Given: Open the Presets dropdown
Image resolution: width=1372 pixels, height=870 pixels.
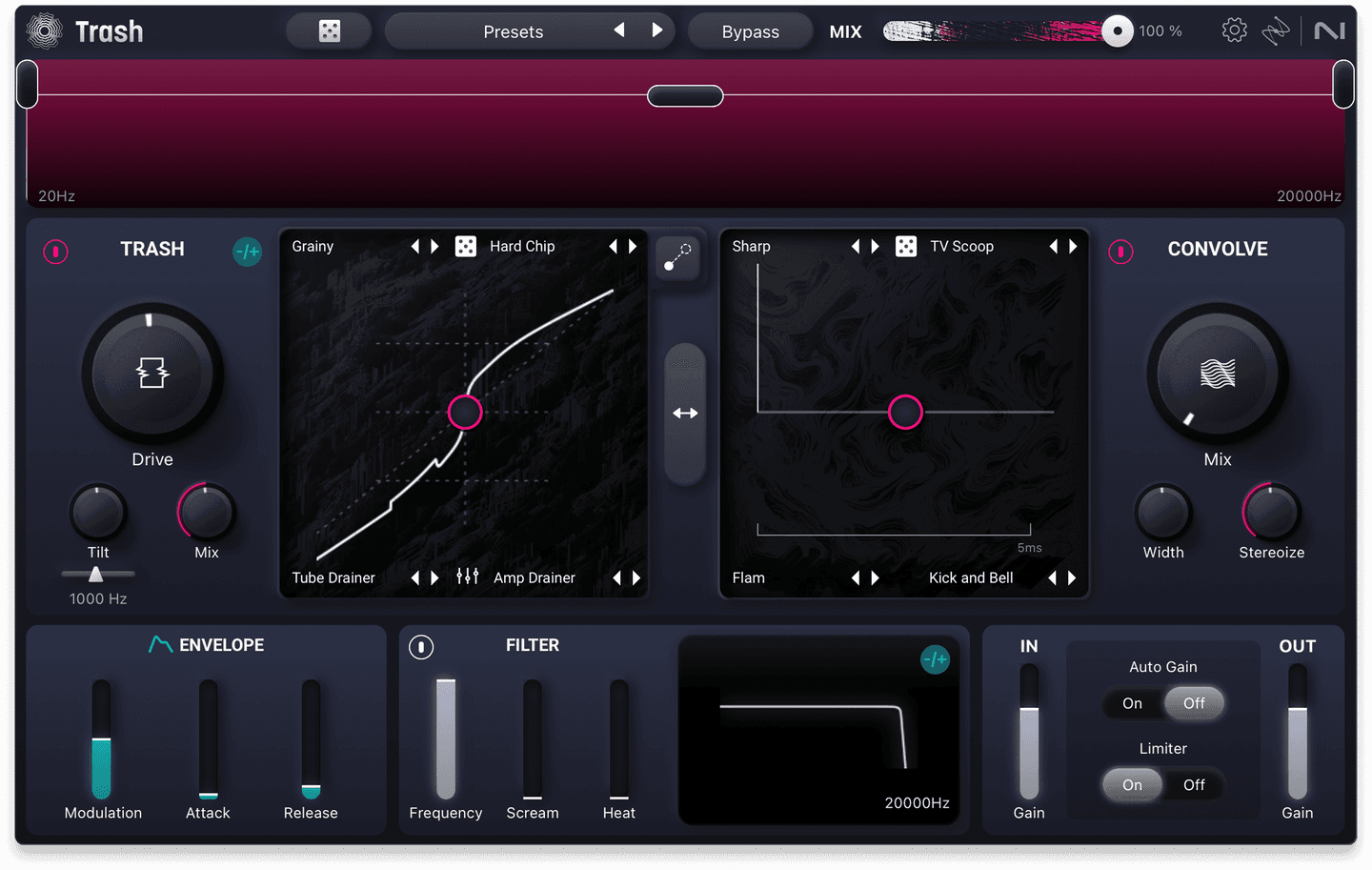Looking at the screenshot, I should click(514, 30).
